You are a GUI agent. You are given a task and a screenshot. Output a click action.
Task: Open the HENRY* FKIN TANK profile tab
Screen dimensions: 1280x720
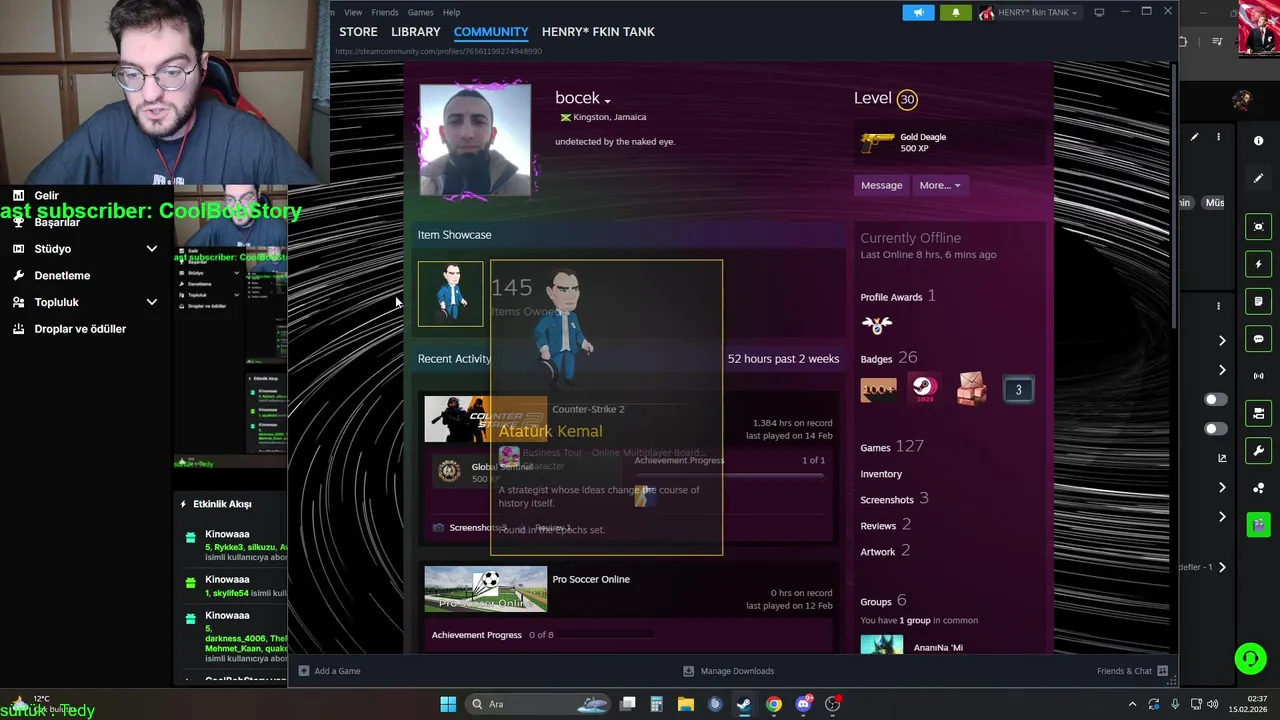pyautogui.click(x=598, y=32)
